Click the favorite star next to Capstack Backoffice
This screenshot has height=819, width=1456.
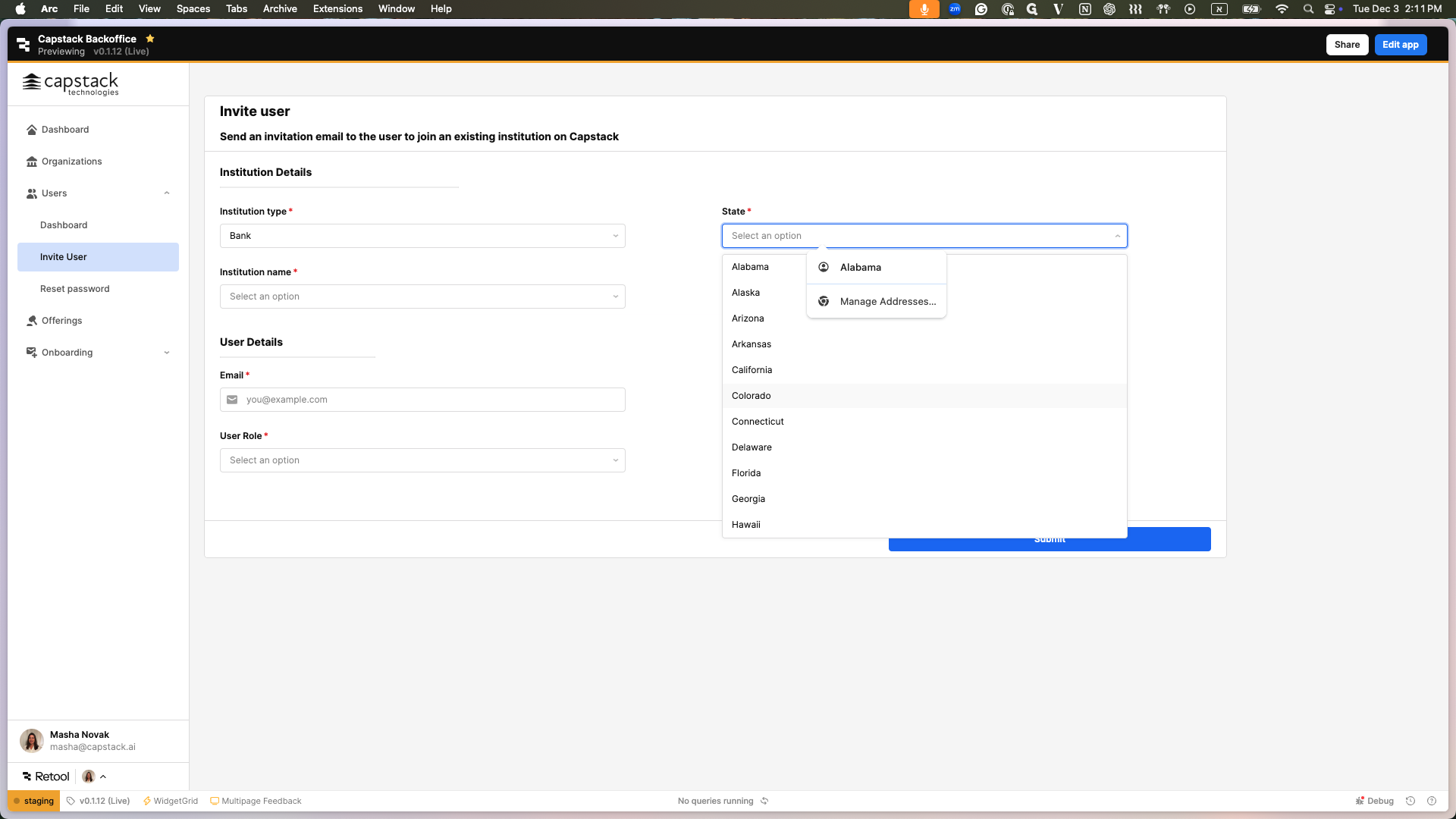click(x=150, y=39)
